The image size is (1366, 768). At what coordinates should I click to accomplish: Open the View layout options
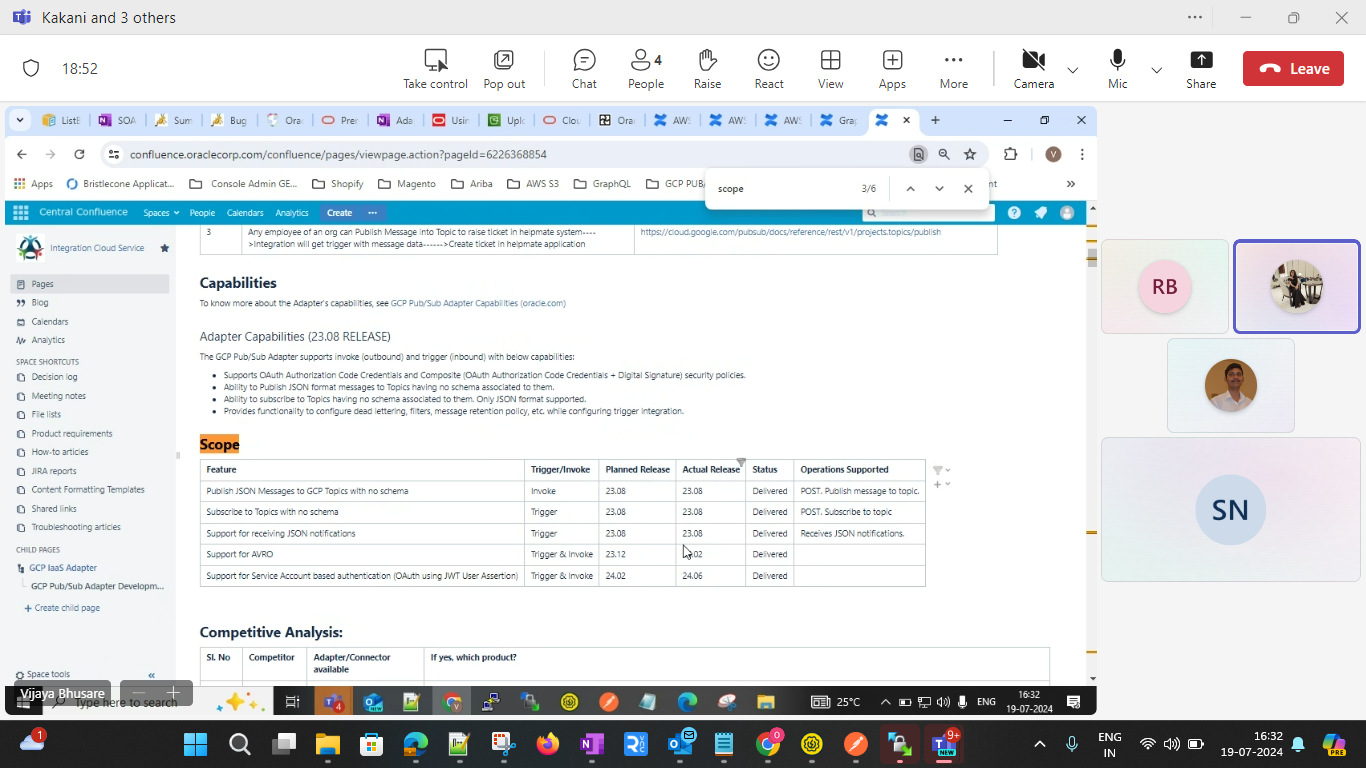pyautogui.click(x=830, y=69)
